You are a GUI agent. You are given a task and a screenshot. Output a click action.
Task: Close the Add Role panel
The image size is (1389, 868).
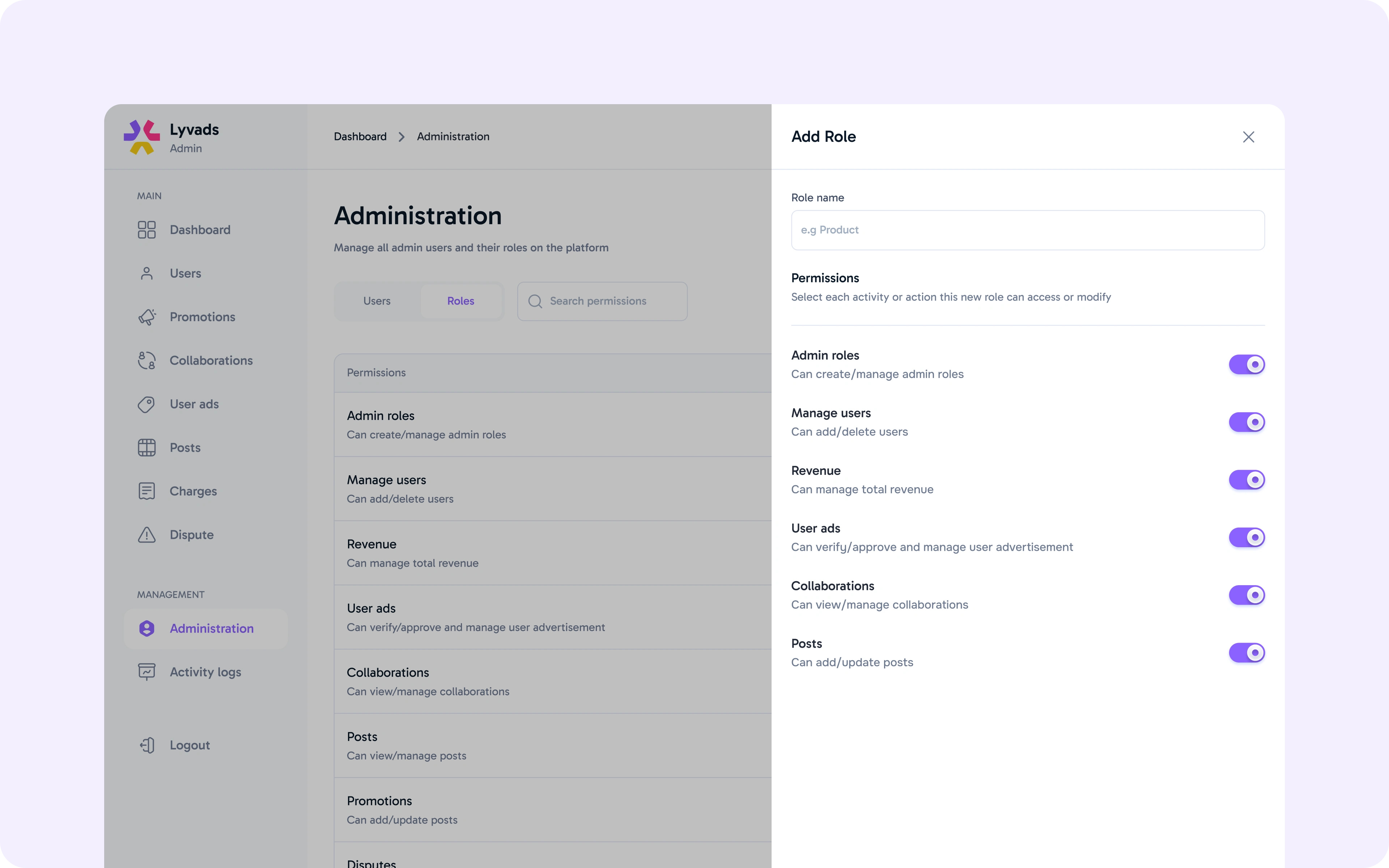click(1248, 137)
